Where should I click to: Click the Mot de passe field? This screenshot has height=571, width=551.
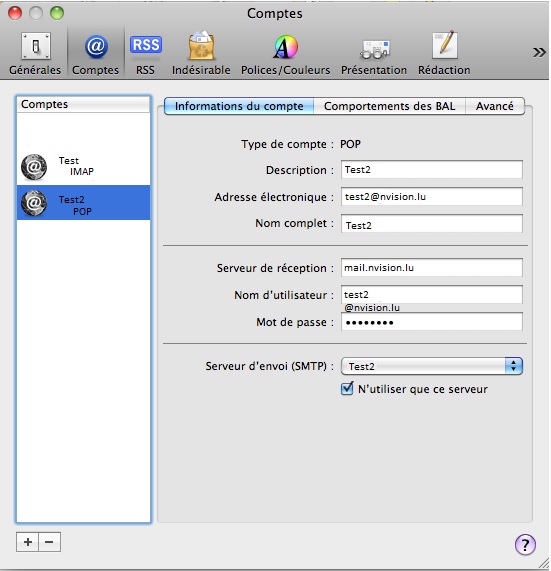pos(432,322)
